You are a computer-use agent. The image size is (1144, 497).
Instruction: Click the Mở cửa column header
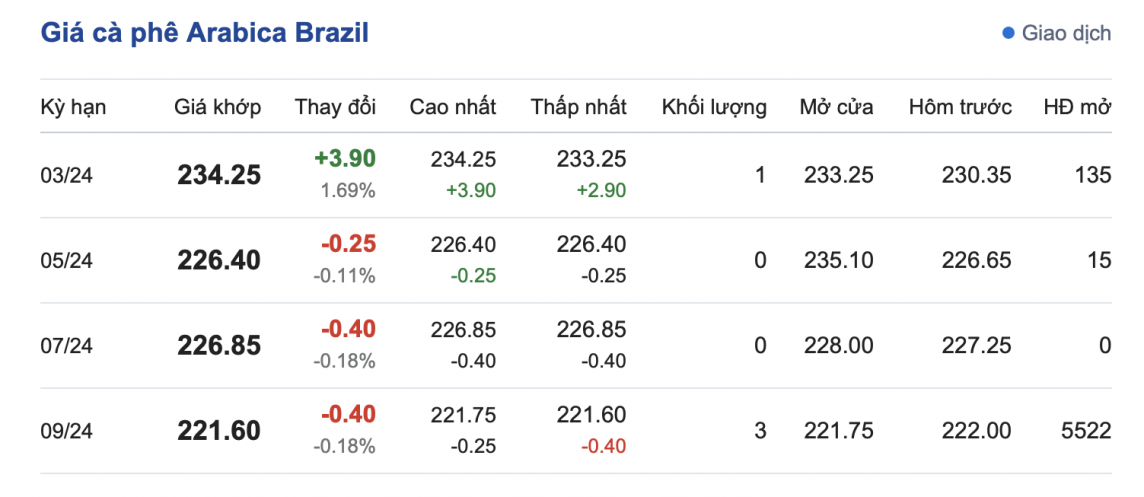coord(836,107)
